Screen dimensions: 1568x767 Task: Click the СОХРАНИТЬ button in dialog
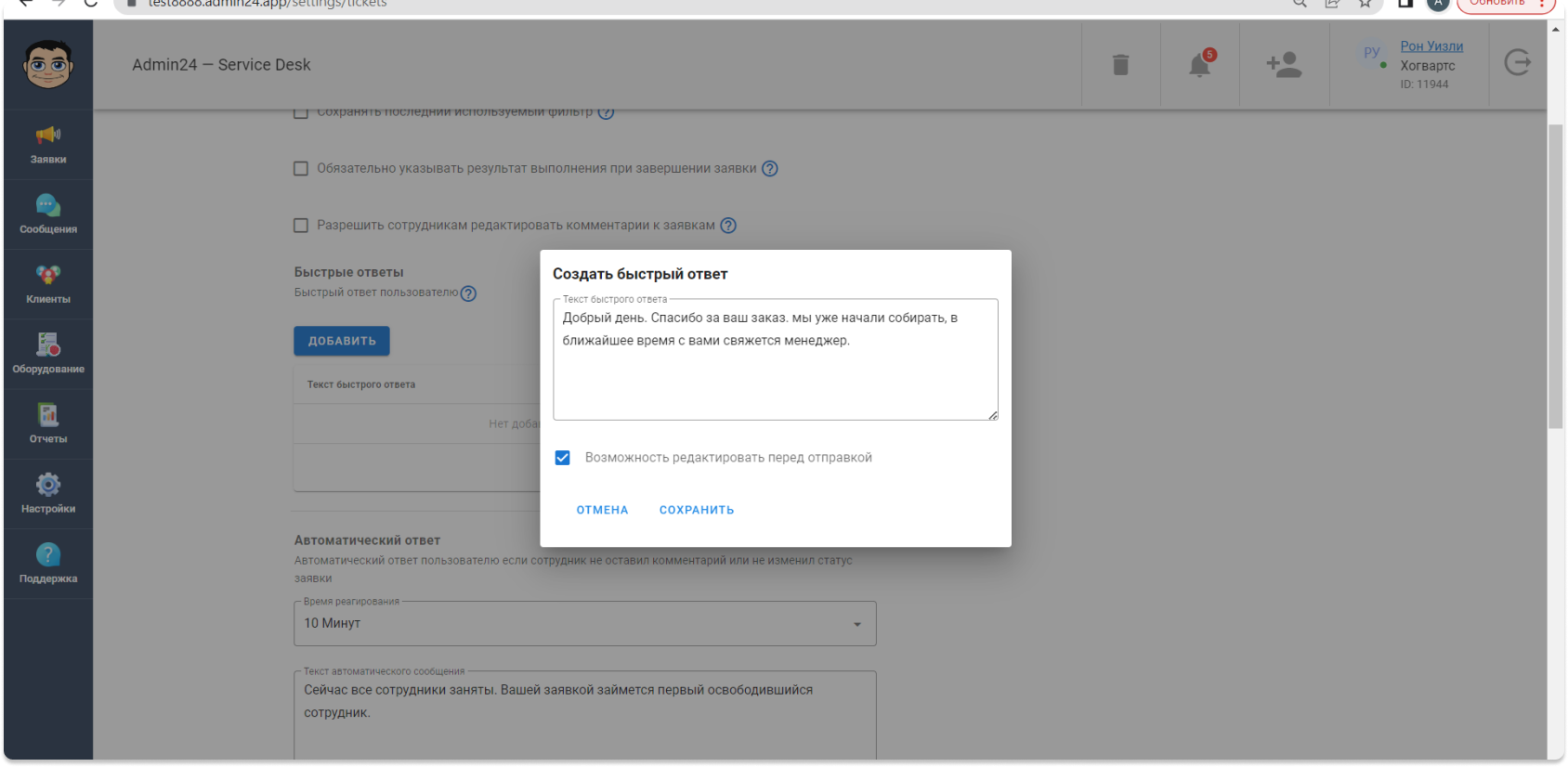697,510
